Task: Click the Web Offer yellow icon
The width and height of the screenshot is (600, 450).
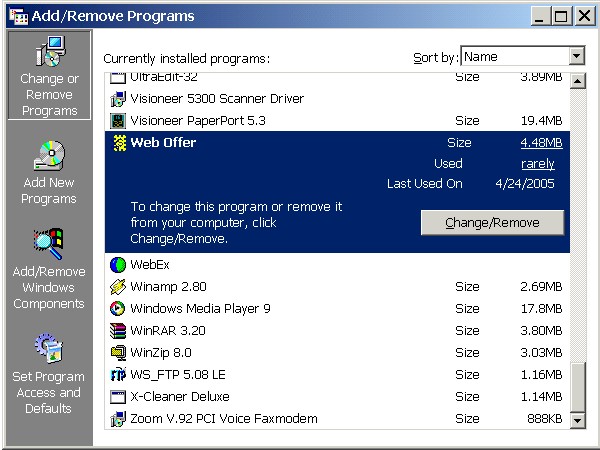Action: coord(119,143)
